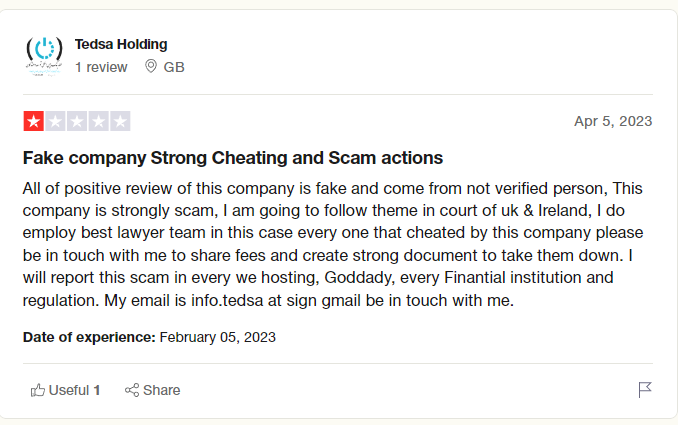Click the GB country label
This screenshot has height=425, width=678.
[x=174, y=67]
